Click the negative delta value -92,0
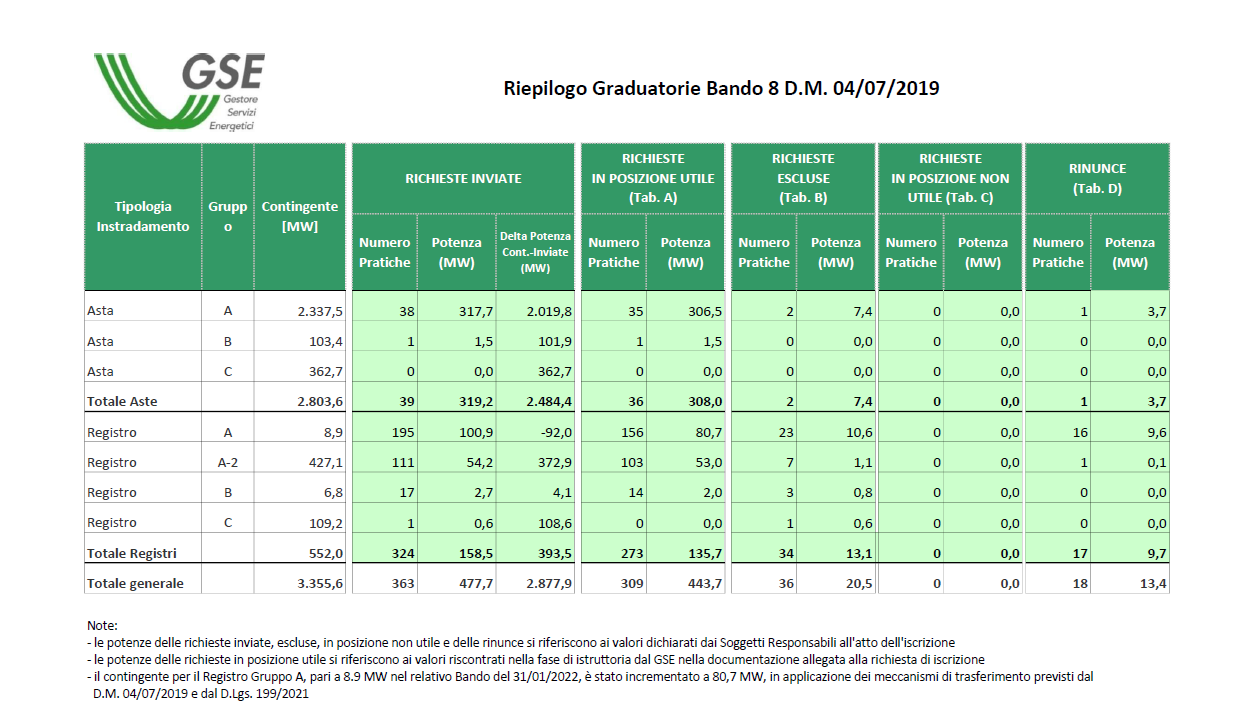Viewport: 1244px width, 713px height. 556,432
